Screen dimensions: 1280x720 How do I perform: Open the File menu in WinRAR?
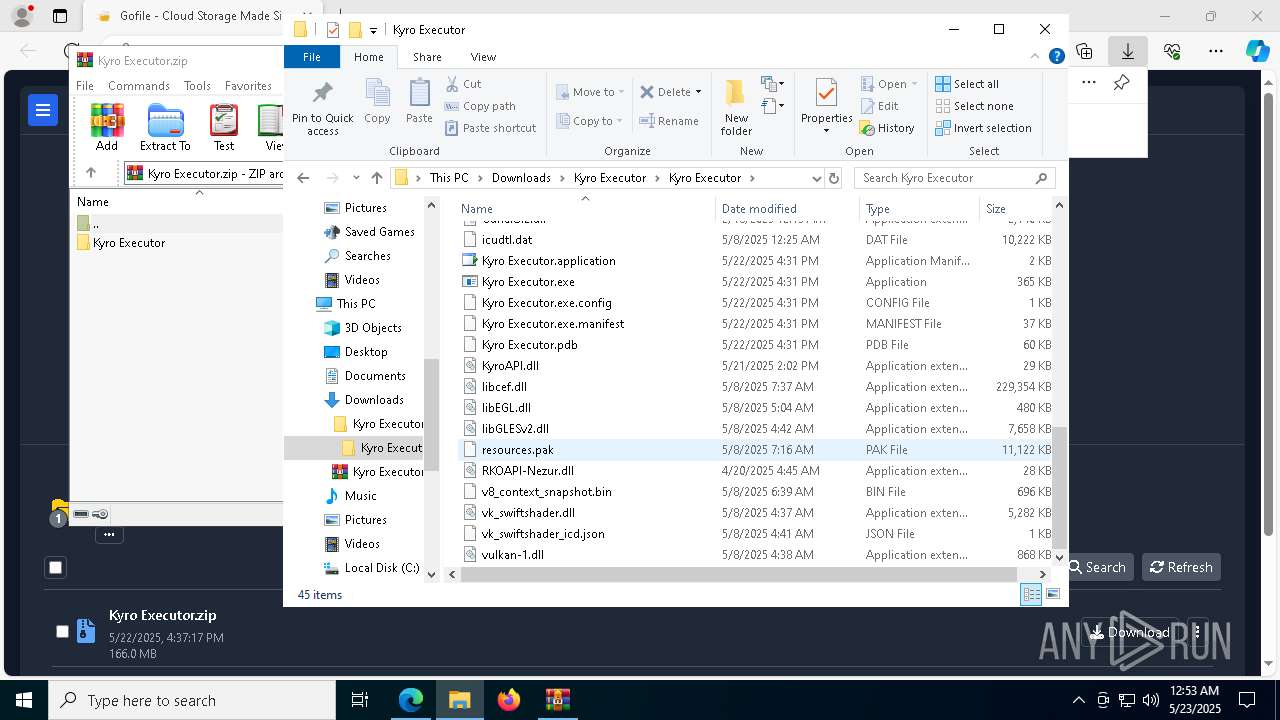pyautogui.click(x=85, y=86)
